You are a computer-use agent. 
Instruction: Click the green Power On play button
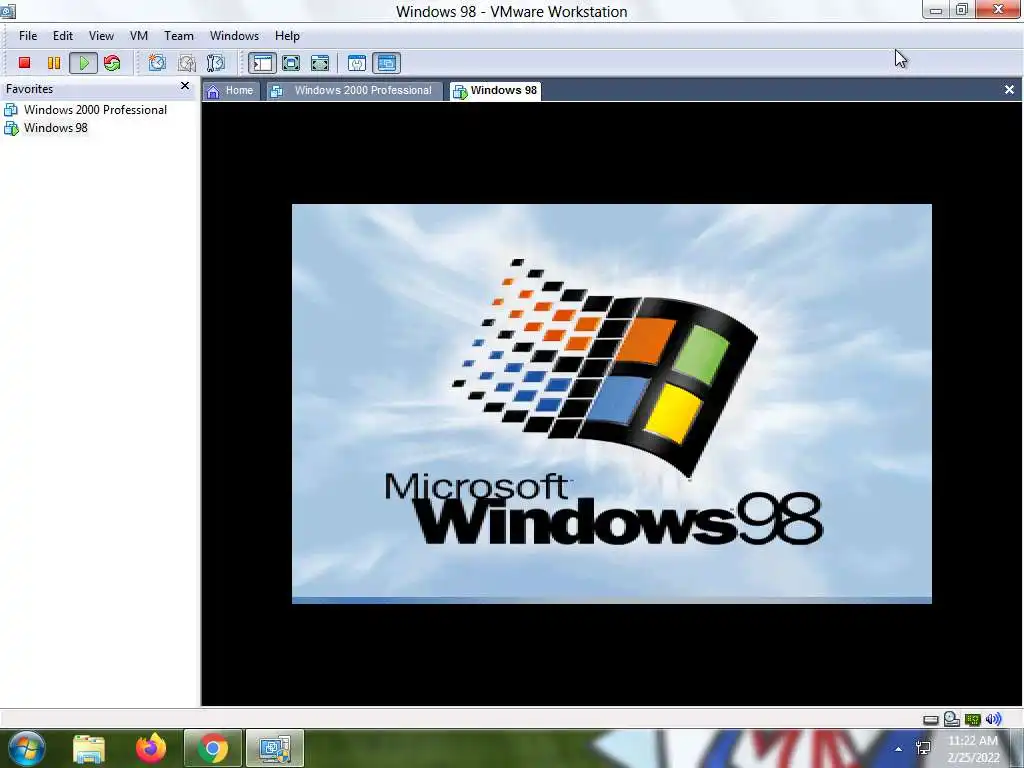pos(84,63)
